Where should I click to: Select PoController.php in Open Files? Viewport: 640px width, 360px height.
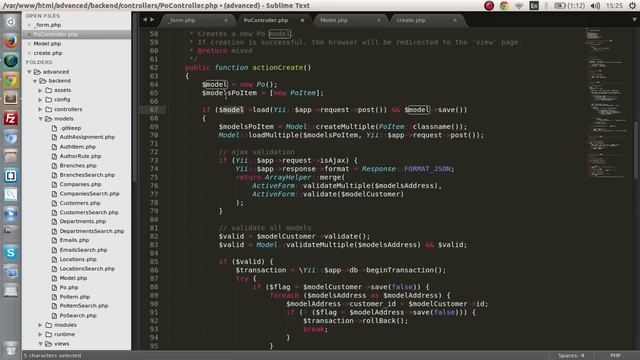click(x=56, y=34)
